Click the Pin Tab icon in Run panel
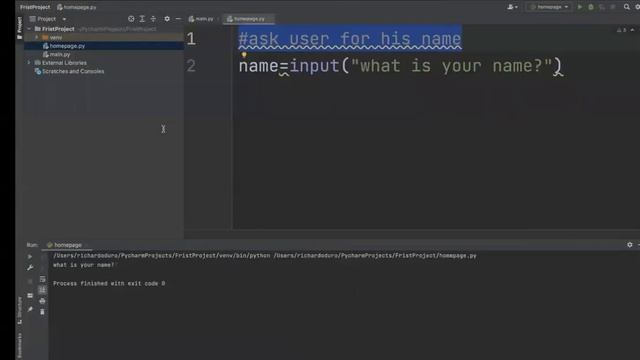 [x=30, y=309]
